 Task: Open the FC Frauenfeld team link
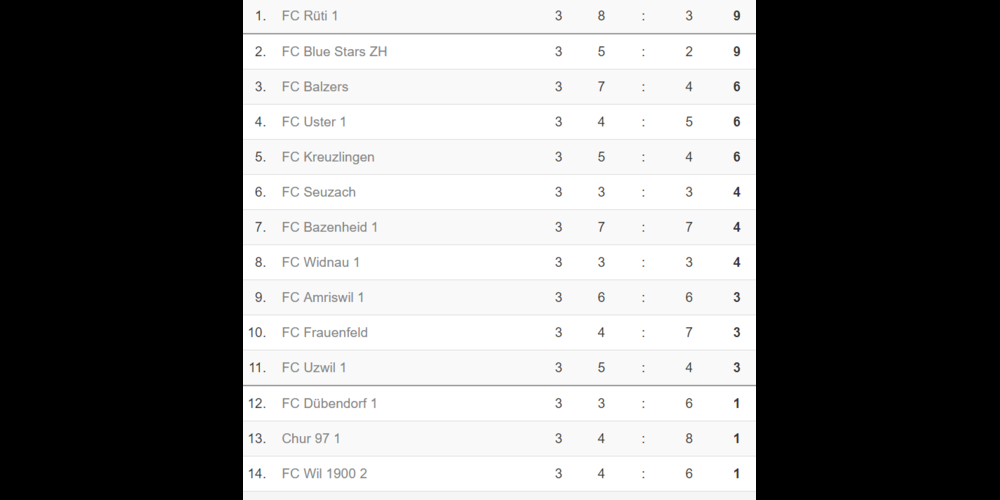(325, 332)
